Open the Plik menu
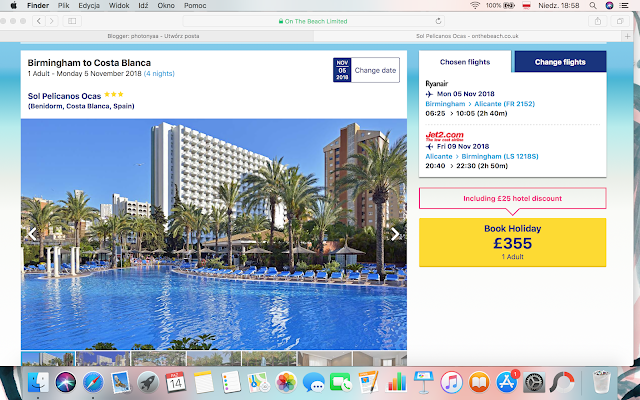The image size is (640, 400). tap(63, 5)
